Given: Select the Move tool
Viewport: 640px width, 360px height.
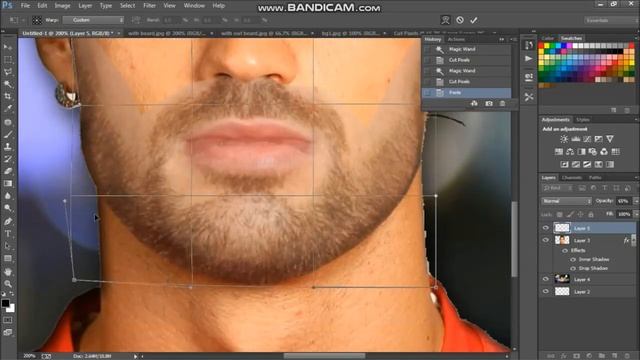Looking at the screenshot, I should click(x=8, y=47).
